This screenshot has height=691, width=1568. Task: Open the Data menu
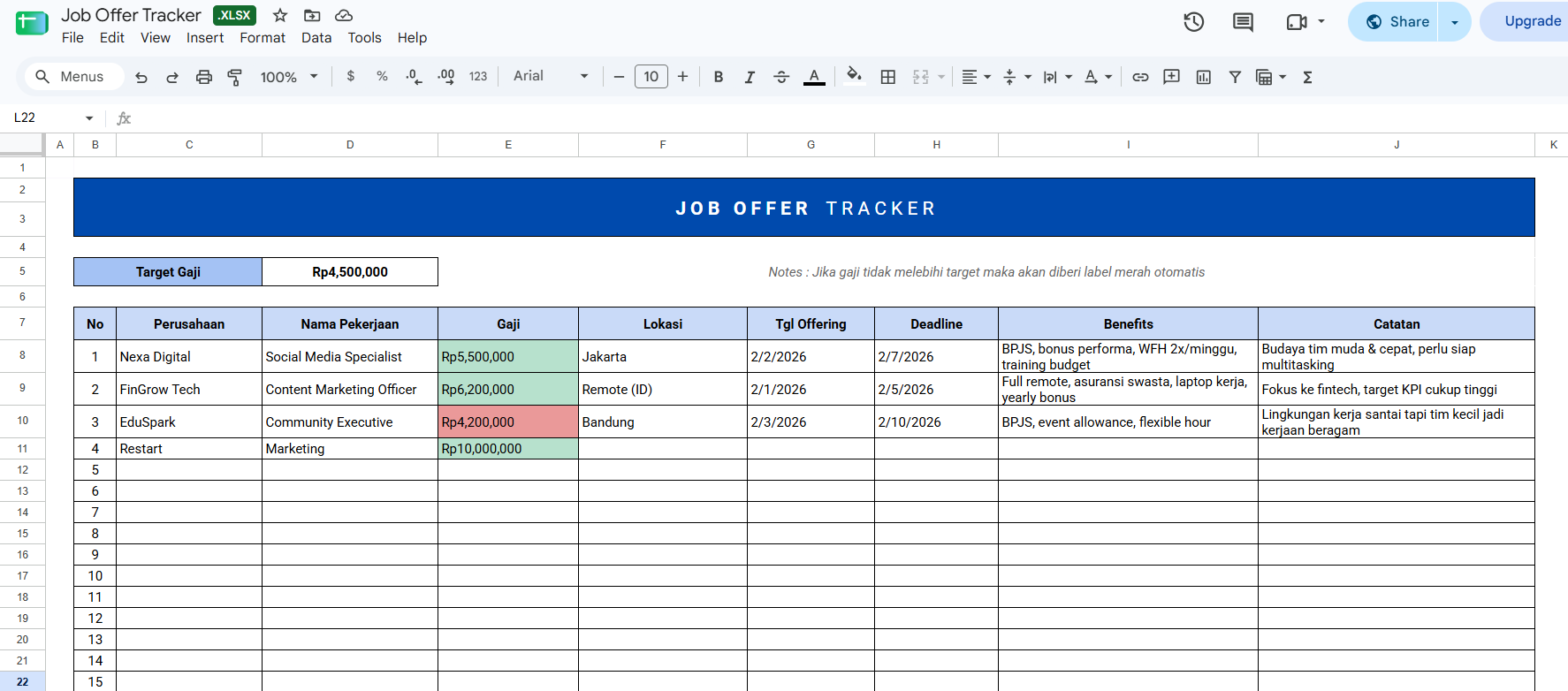pos(316,37)
